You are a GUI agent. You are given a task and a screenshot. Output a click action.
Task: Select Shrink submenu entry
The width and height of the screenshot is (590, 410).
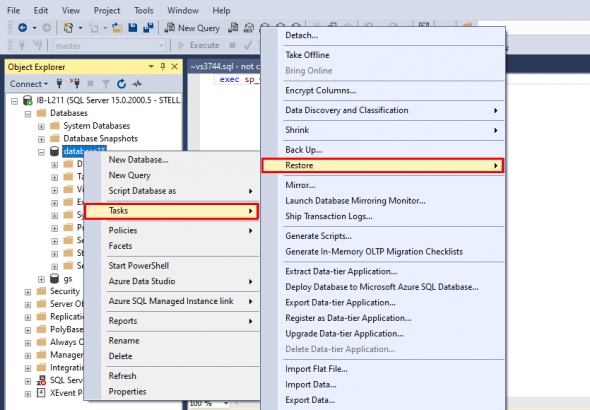pos(383,130)
